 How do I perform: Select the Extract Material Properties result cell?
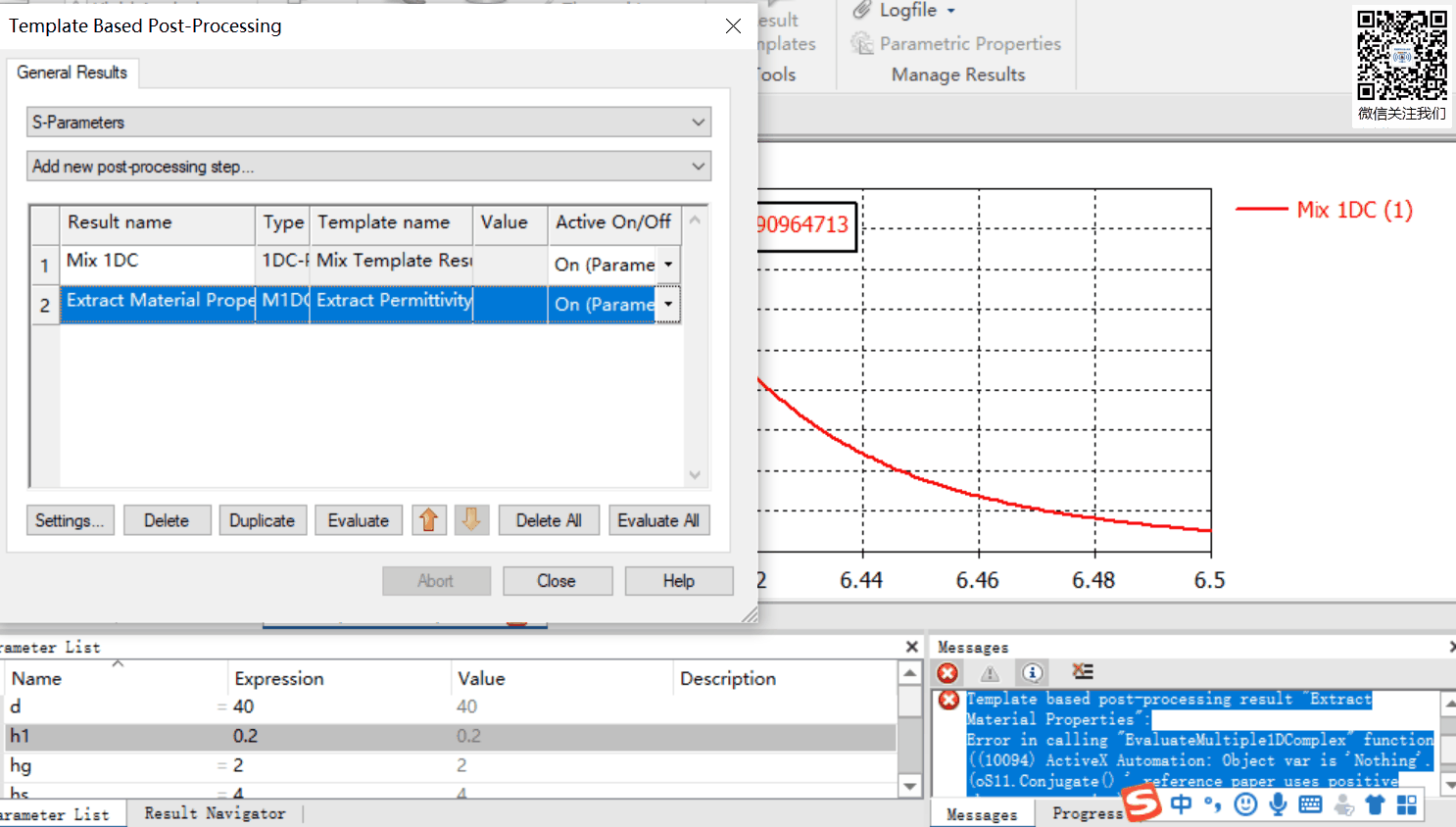(x=158, y=304)
